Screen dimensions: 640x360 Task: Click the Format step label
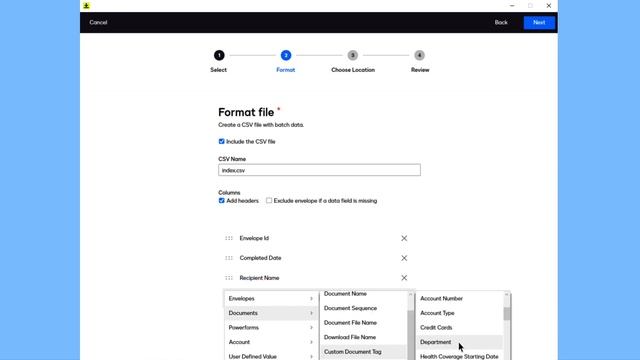(286, 70)
